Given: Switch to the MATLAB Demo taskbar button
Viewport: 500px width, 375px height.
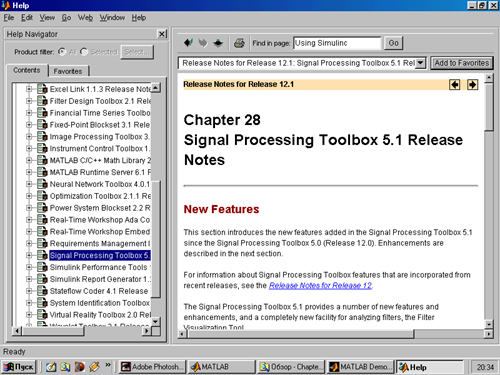Looking at the screenshot, I should coord(360,367).
